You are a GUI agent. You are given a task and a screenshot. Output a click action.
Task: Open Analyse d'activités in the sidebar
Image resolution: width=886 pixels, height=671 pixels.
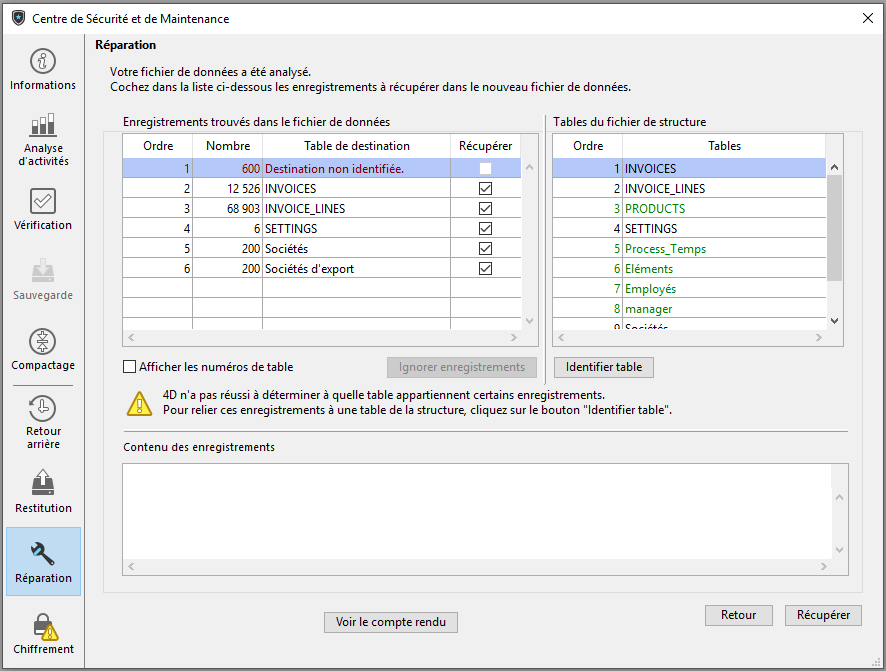point(43,126)
